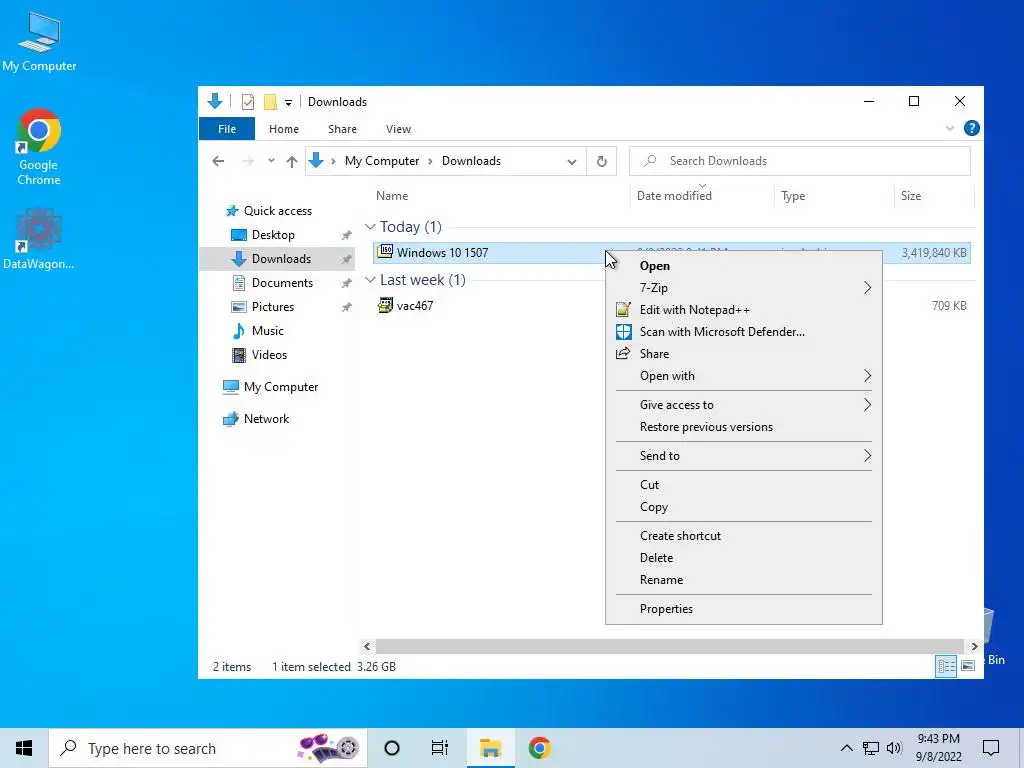The width and height of the screenshot is (1024, 768).
Task: Open Explorer help icon
Action: tap(971, 129)
